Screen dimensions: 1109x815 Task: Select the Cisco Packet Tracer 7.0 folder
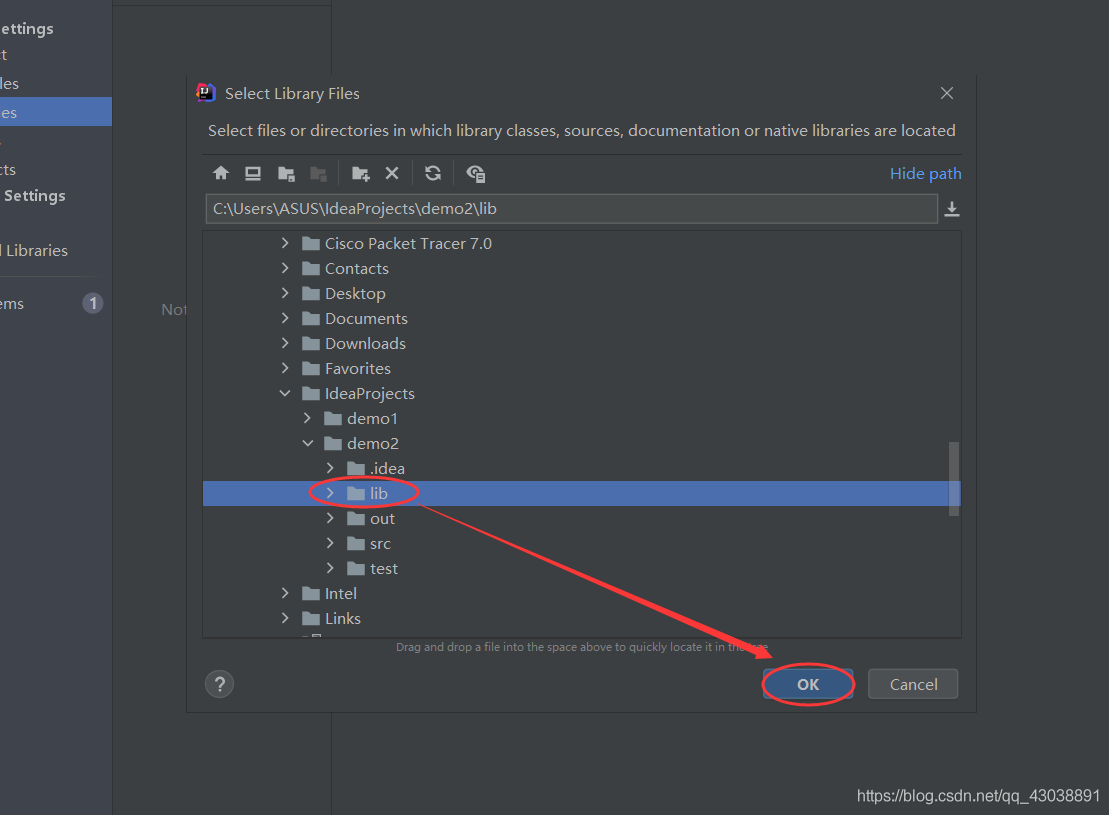tap(408, 243)
